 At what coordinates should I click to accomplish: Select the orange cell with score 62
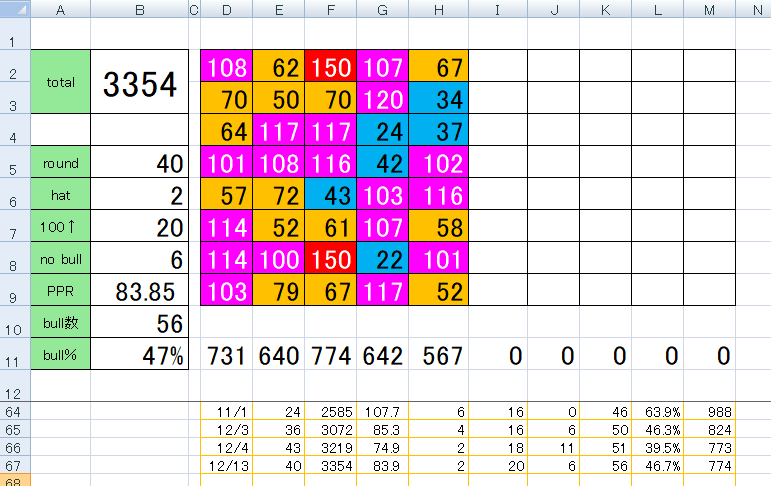tap(279, 66)
